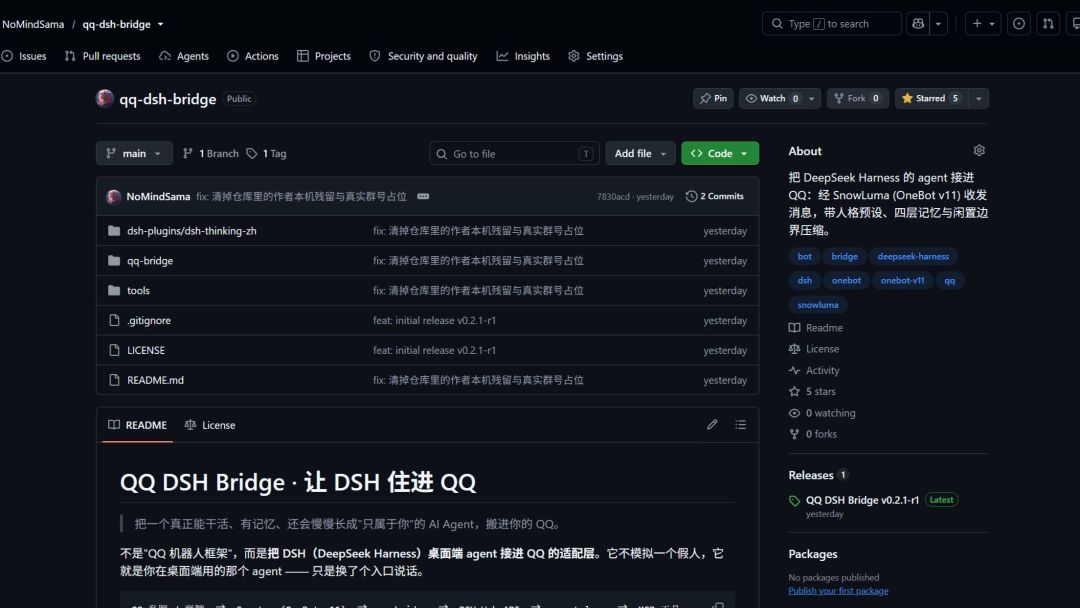Open the repository name dropdown caret in header
Screen dimensions: 1080x608
point(160,24)
